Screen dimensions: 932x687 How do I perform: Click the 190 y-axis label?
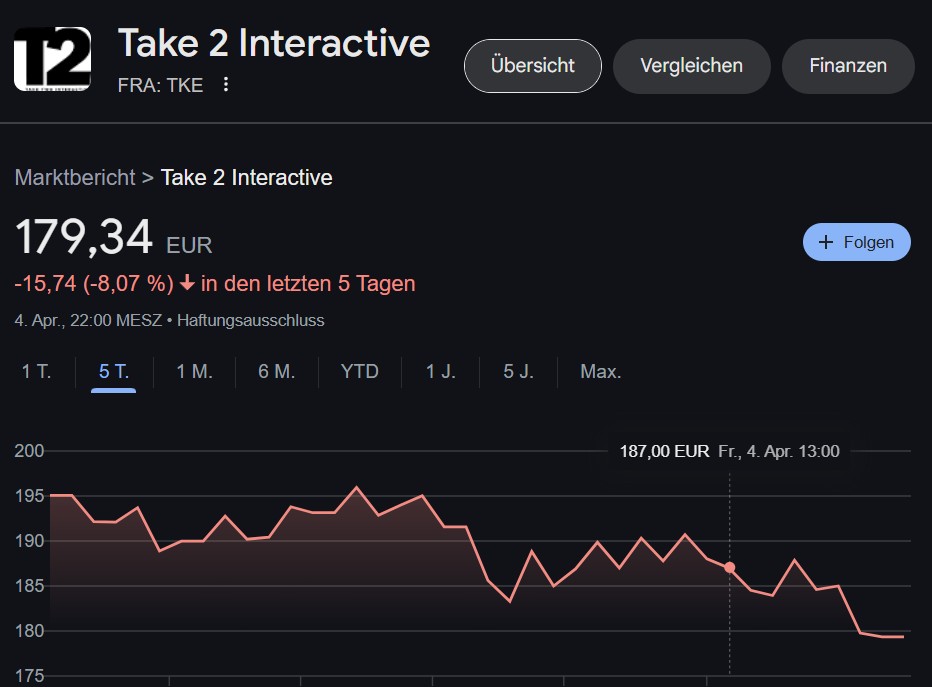[29, 541]
